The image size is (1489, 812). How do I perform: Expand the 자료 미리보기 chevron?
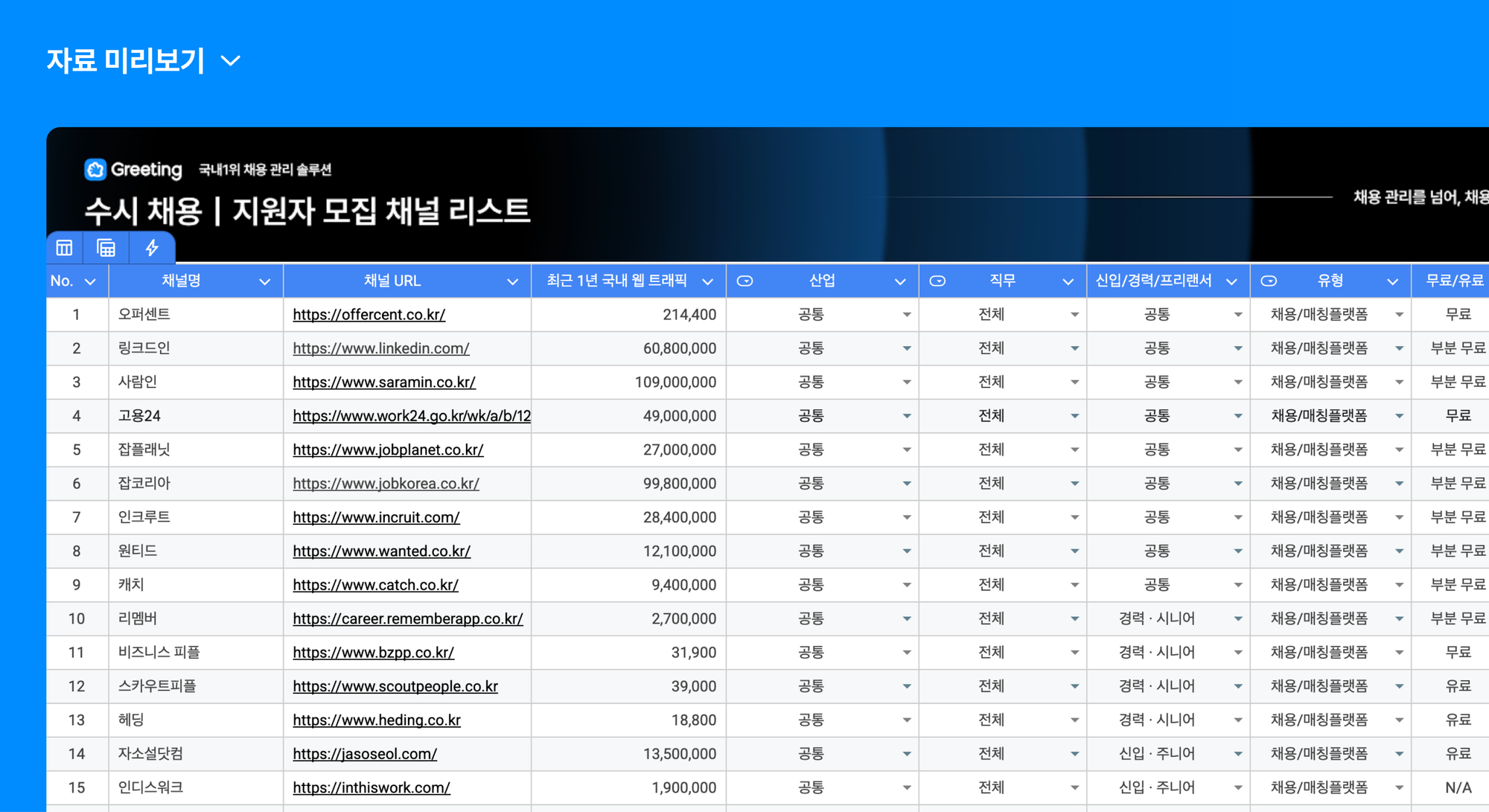click(x=231, y=60)
